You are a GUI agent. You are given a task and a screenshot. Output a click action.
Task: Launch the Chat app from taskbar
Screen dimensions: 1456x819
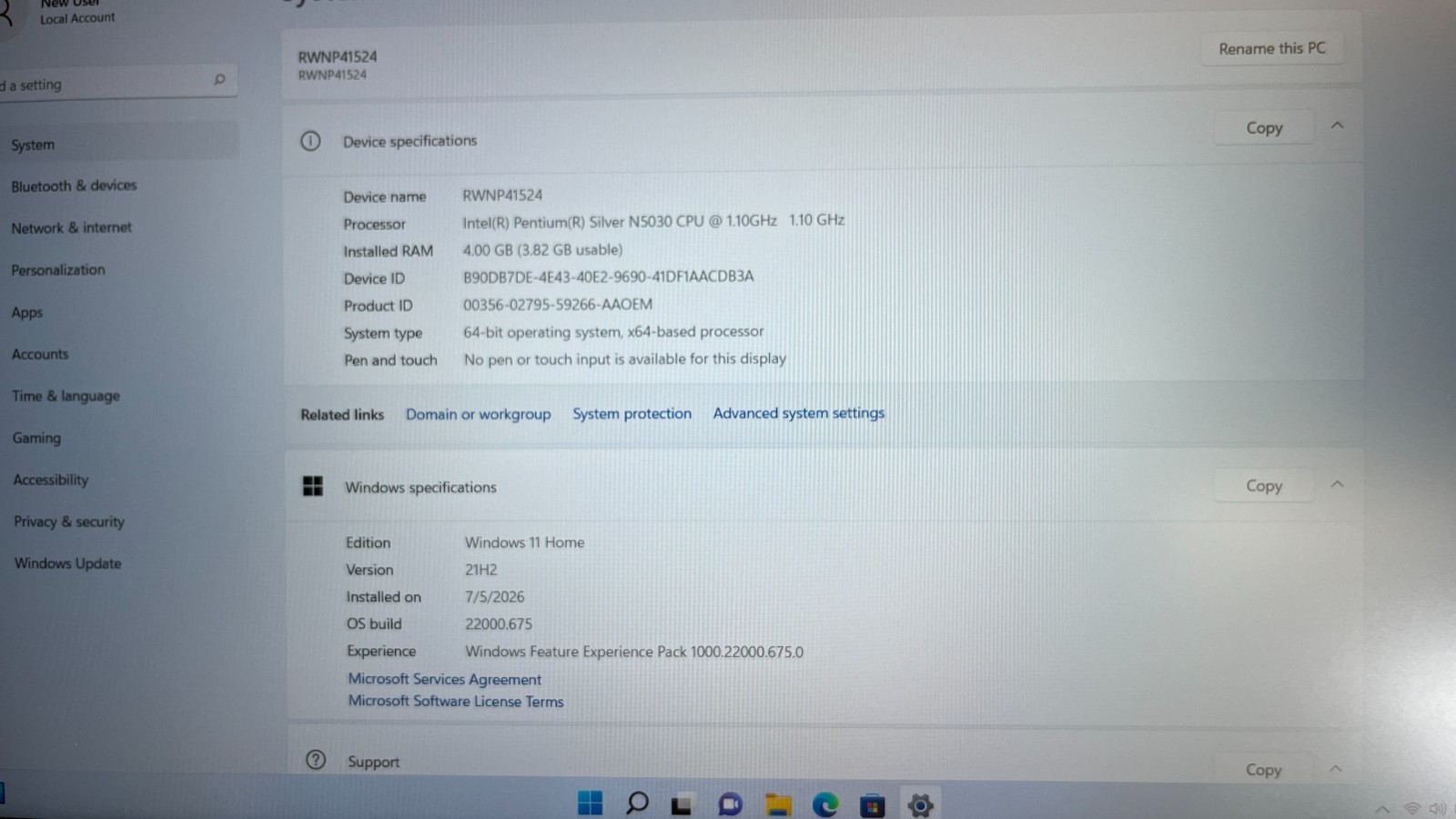pos(730,804)
